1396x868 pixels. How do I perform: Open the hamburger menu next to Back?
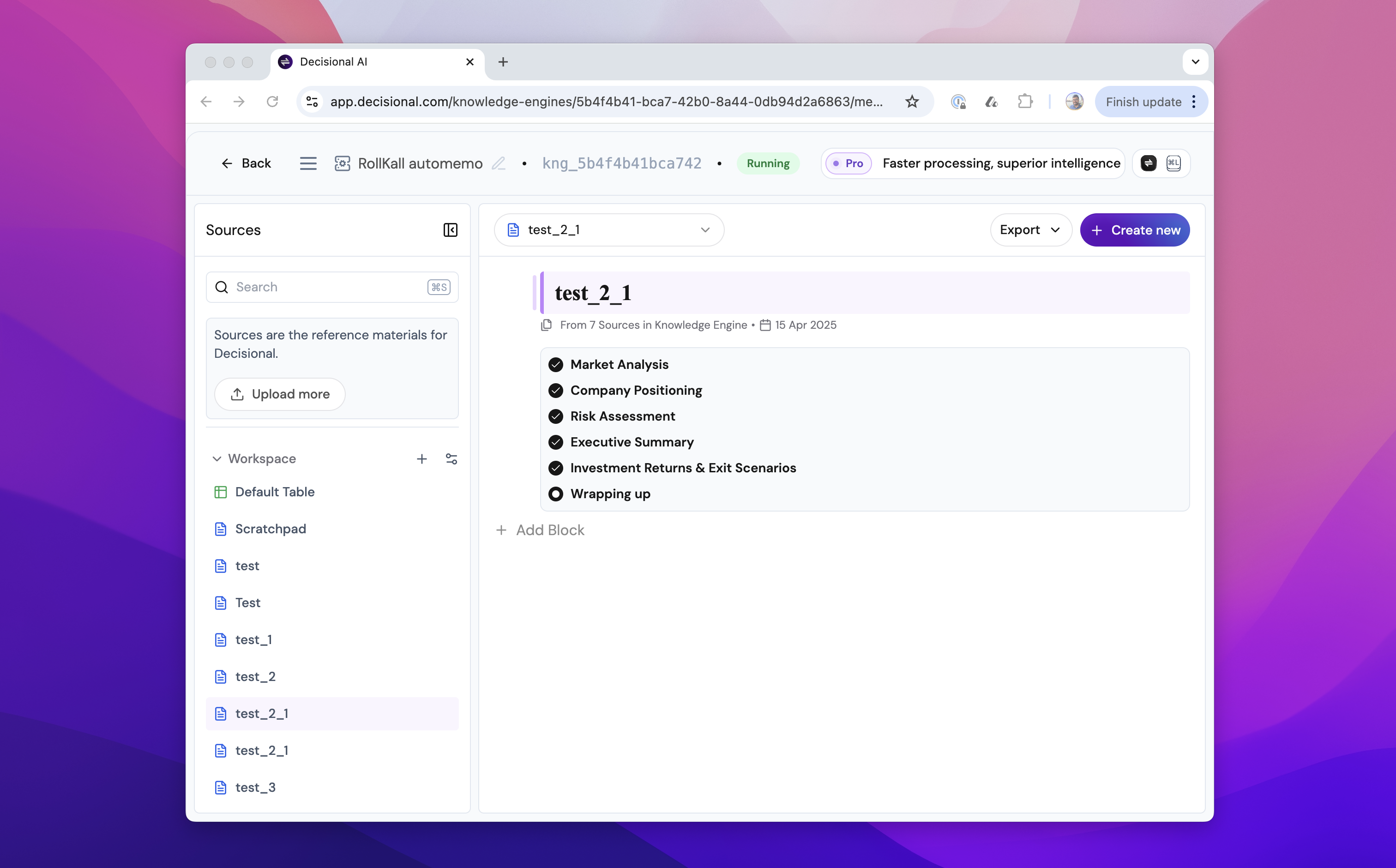308,163
